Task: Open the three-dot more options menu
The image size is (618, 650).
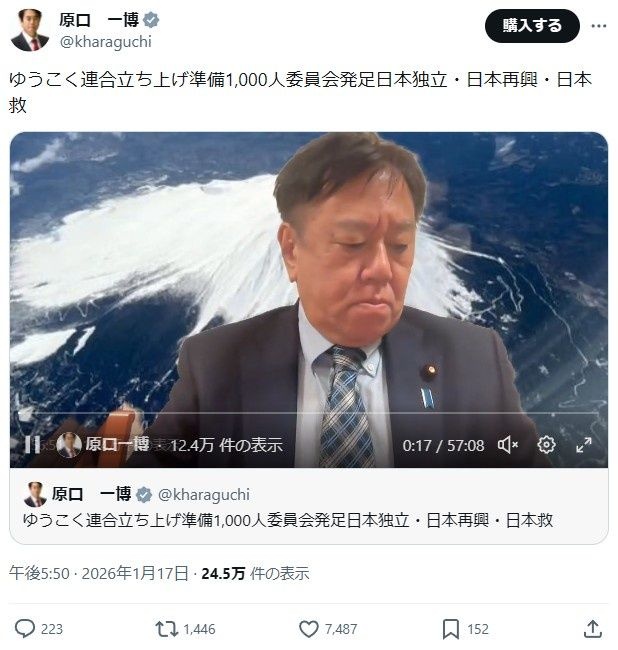Action: click(x=599, y=26)
